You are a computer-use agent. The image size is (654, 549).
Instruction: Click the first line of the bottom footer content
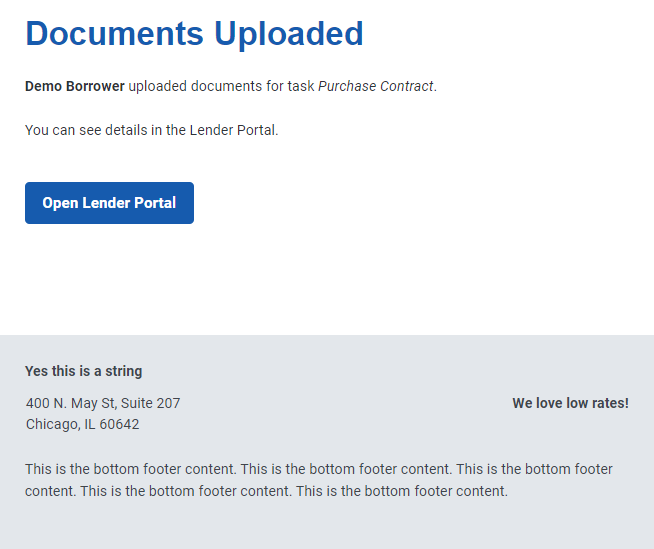tap(319, 469)
